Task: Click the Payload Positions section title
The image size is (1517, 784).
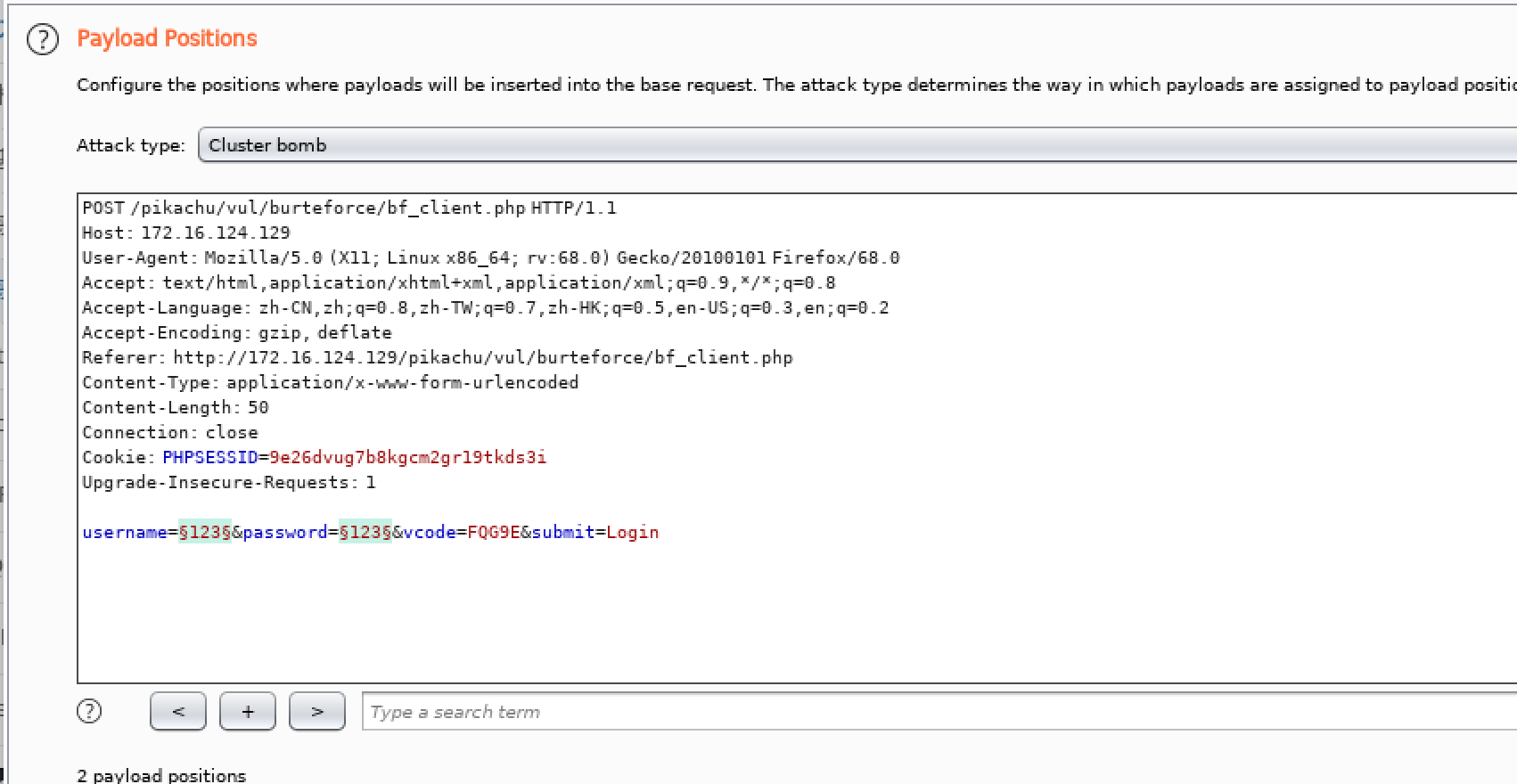Action: coord(167,38)
